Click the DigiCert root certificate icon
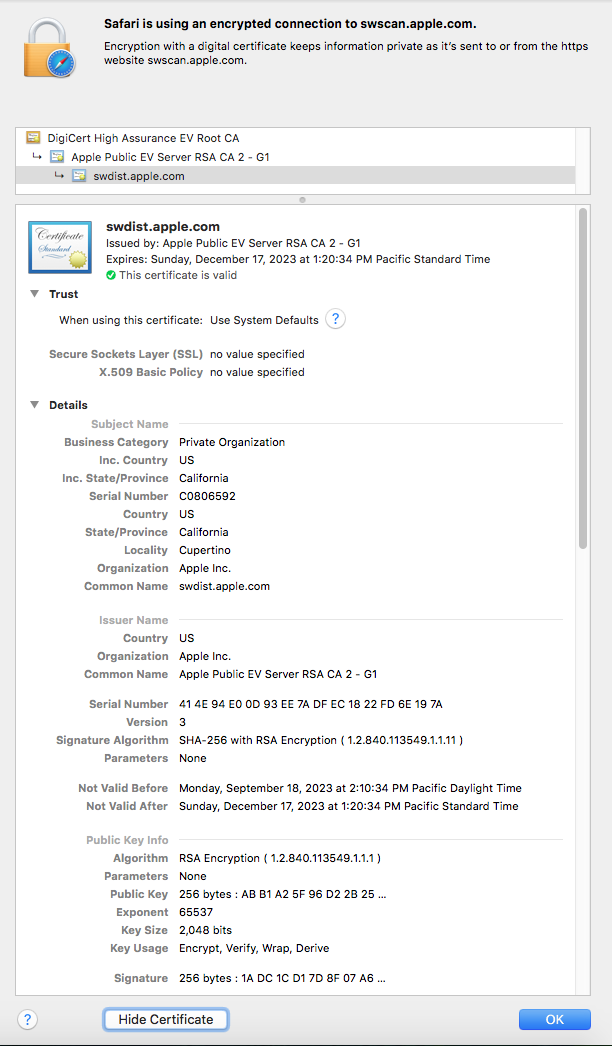Screen dimensions: 612x1046 33,138
